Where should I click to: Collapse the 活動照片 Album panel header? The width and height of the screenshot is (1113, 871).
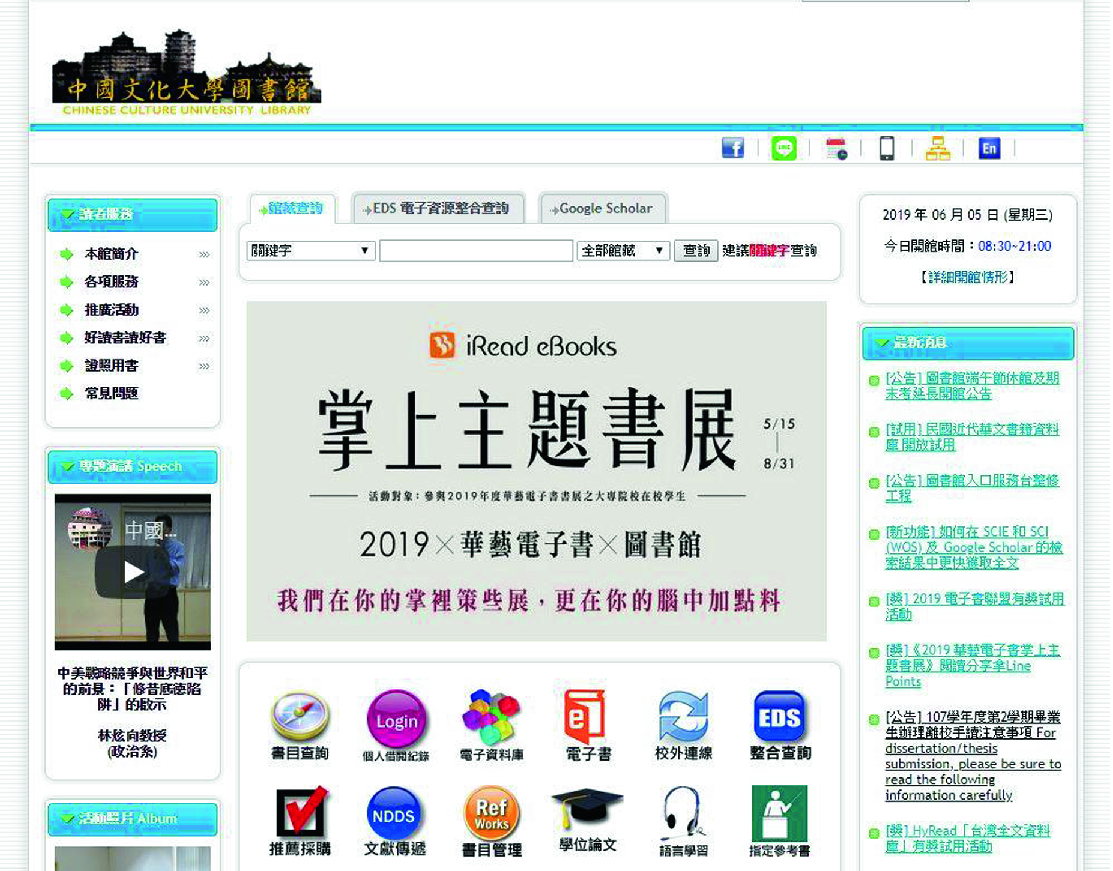point(133,818)
